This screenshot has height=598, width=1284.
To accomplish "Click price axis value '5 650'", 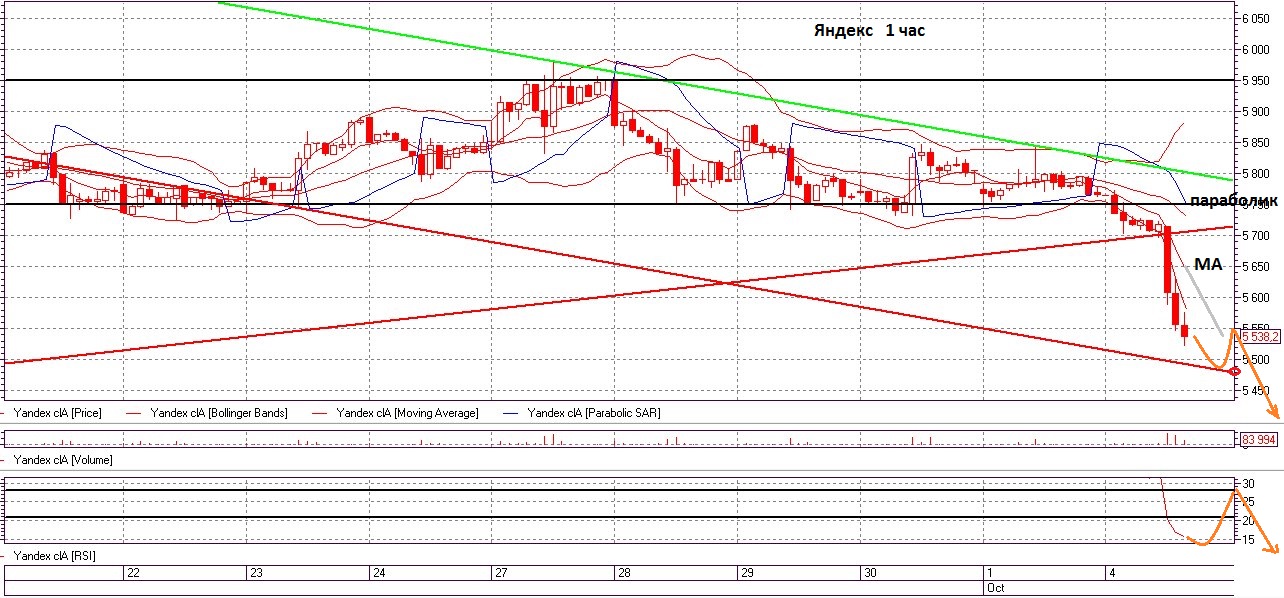I will (x=1256, y=267).
